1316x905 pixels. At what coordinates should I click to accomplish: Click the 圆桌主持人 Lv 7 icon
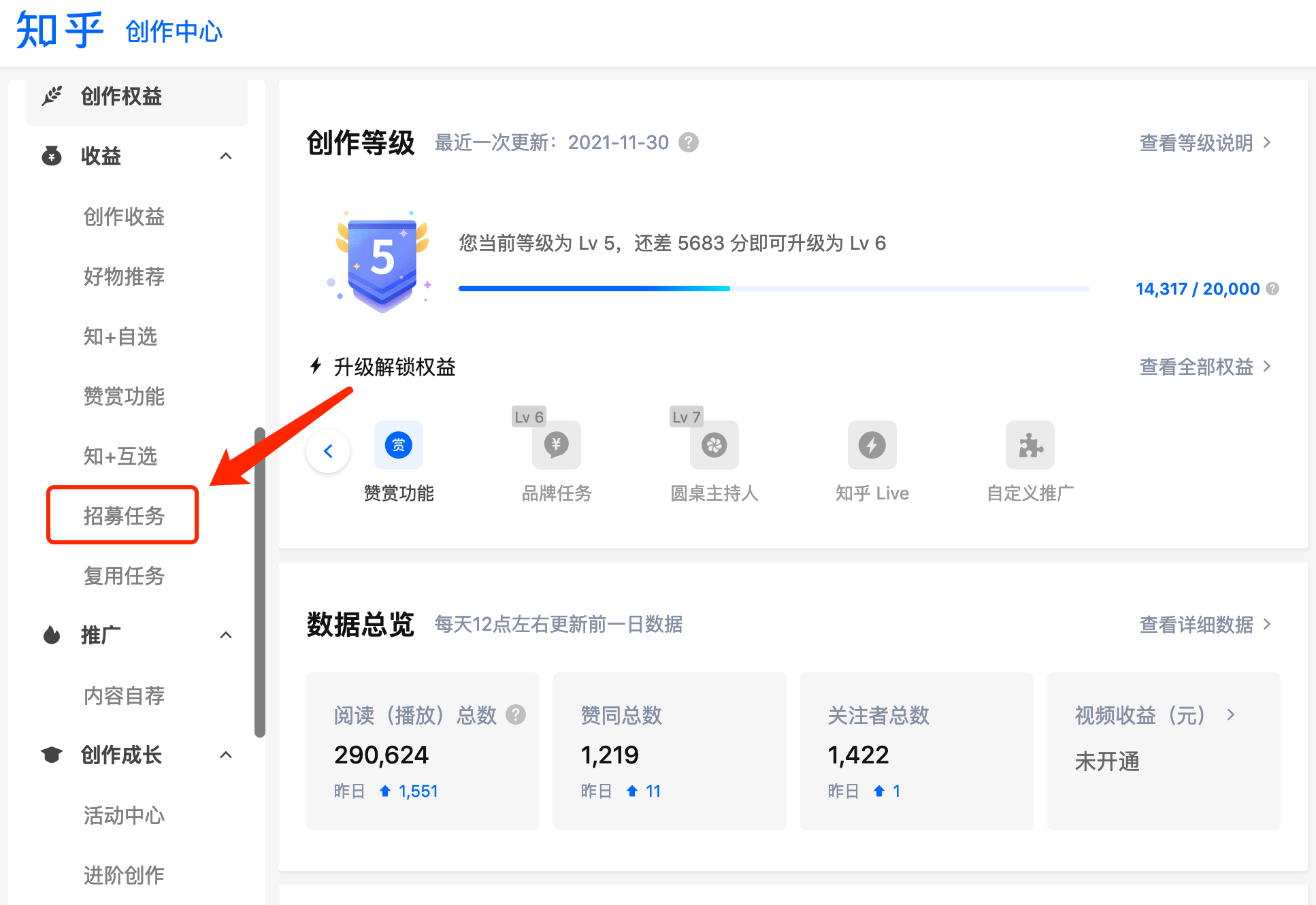pos(714,445)
